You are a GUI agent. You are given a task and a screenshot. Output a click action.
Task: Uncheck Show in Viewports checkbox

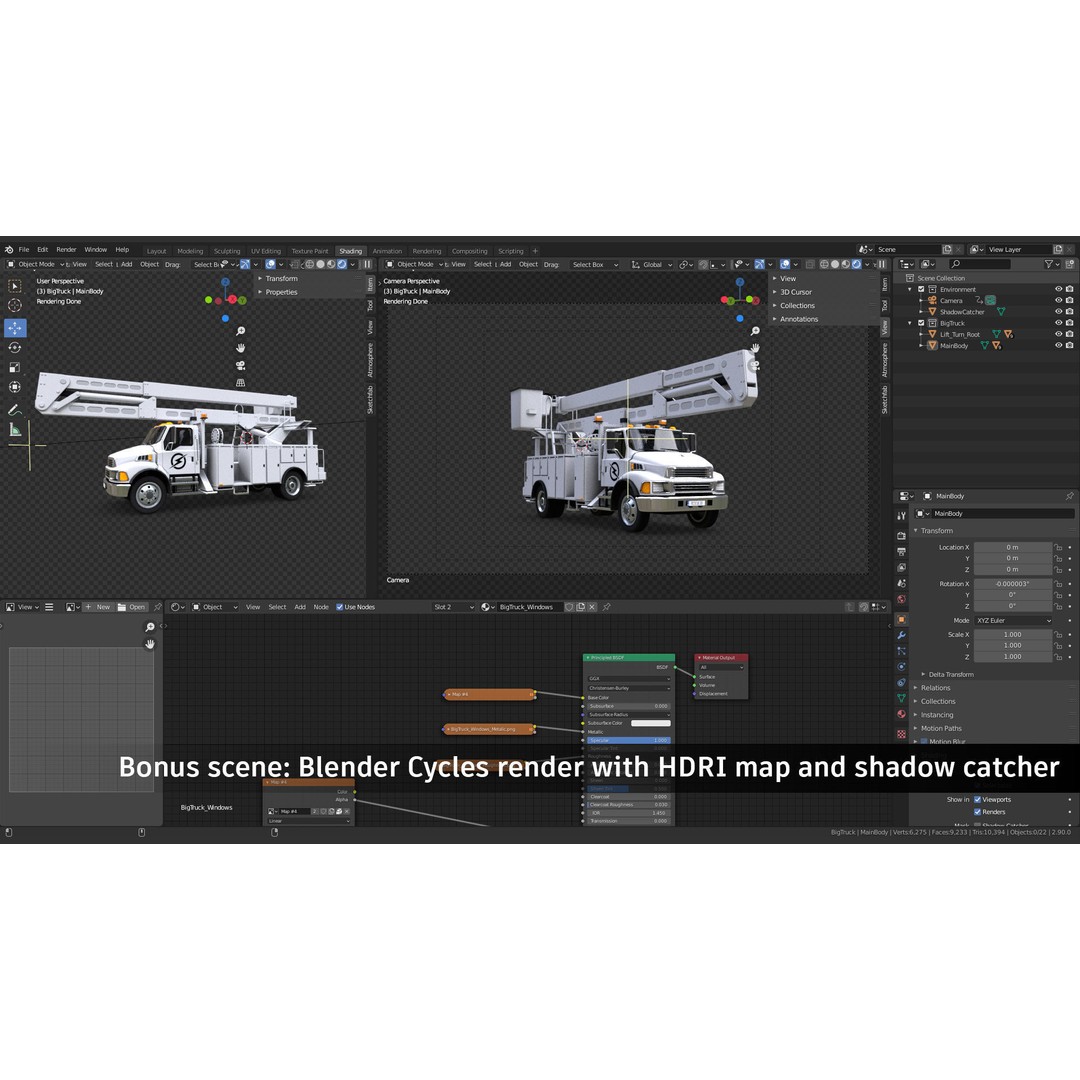click(x=977, y=800)
